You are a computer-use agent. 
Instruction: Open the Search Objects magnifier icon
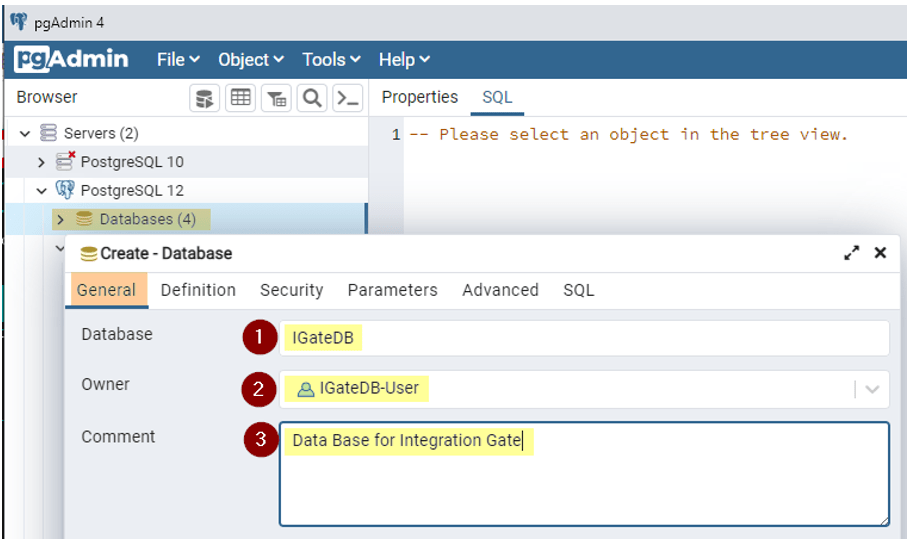pyautogui.click(x=312, y=98)
